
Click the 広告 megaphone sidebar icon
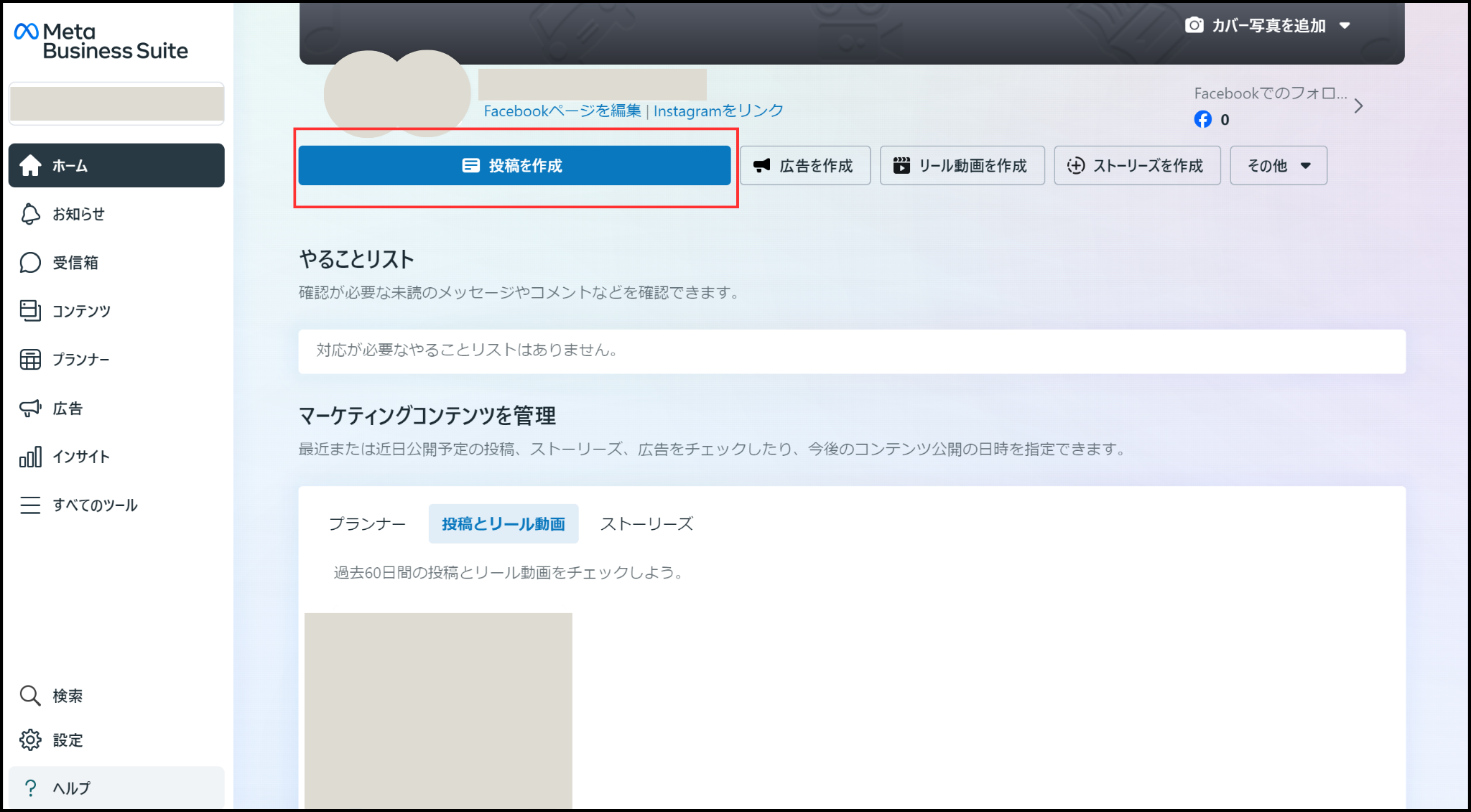(30, 408)
